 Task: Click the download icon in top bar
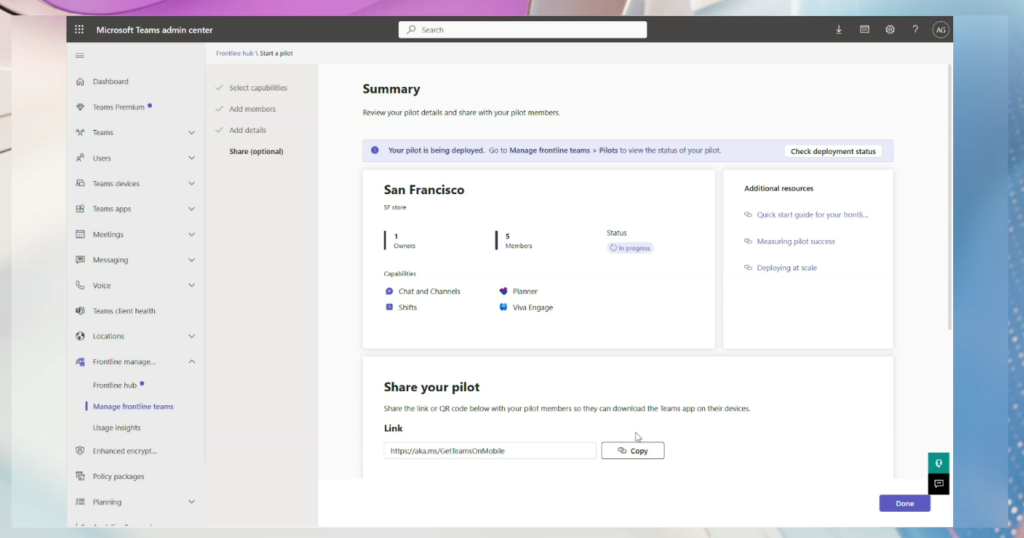pyautogui.click(x=838, y=30)
